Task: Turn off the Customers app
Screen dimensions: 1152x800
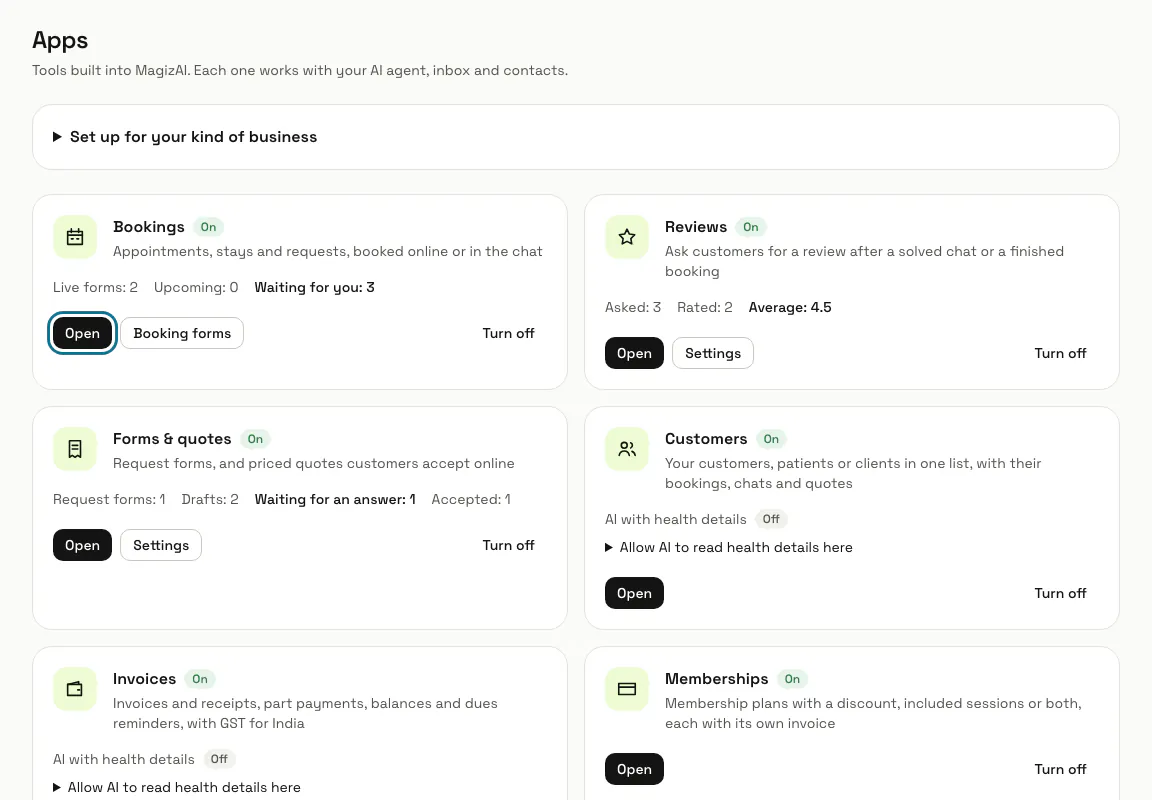Action: (1060, 594)
